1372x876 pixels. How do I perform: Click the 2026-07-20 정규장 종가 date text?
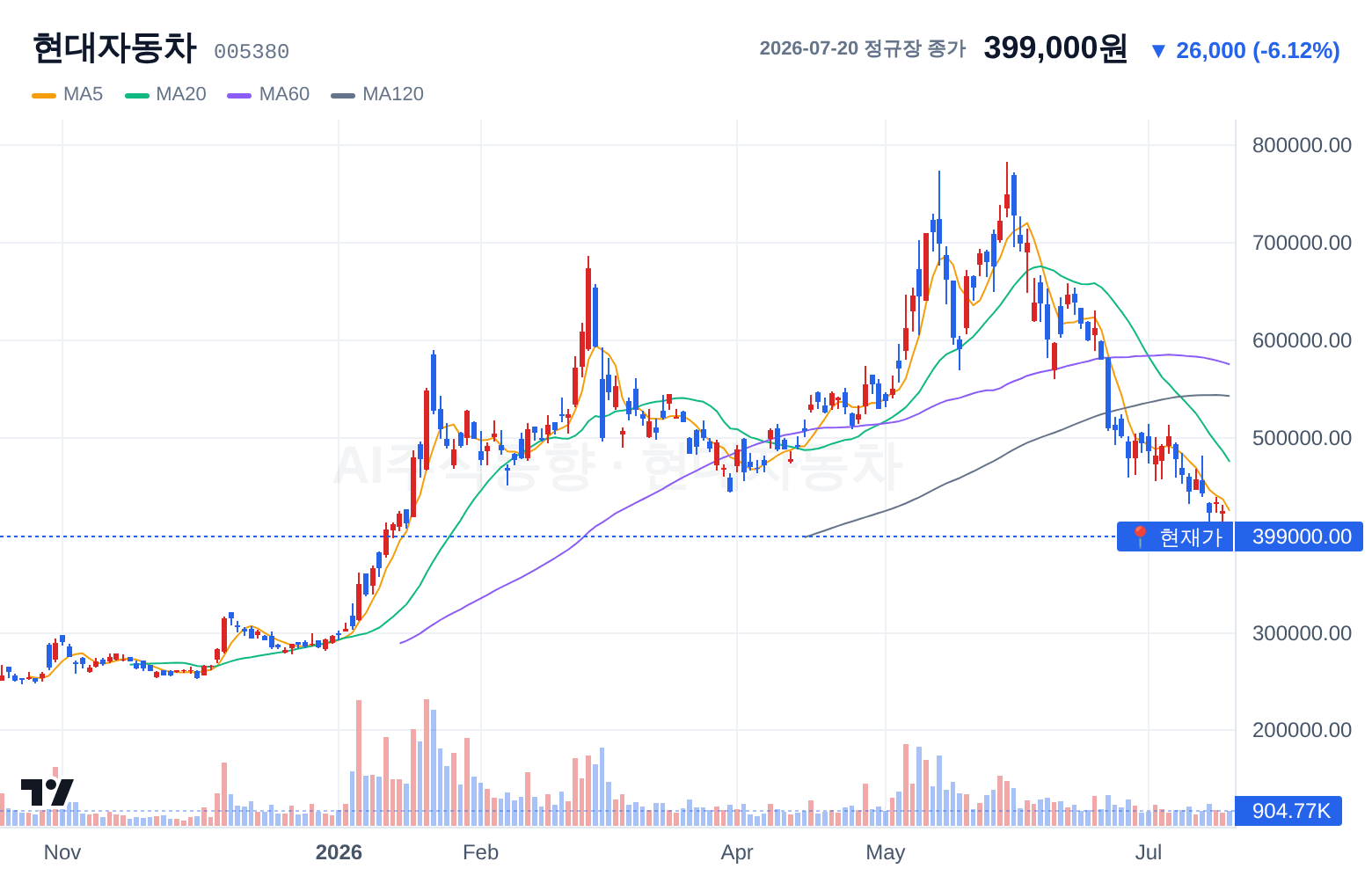click(x=862, y=48)
